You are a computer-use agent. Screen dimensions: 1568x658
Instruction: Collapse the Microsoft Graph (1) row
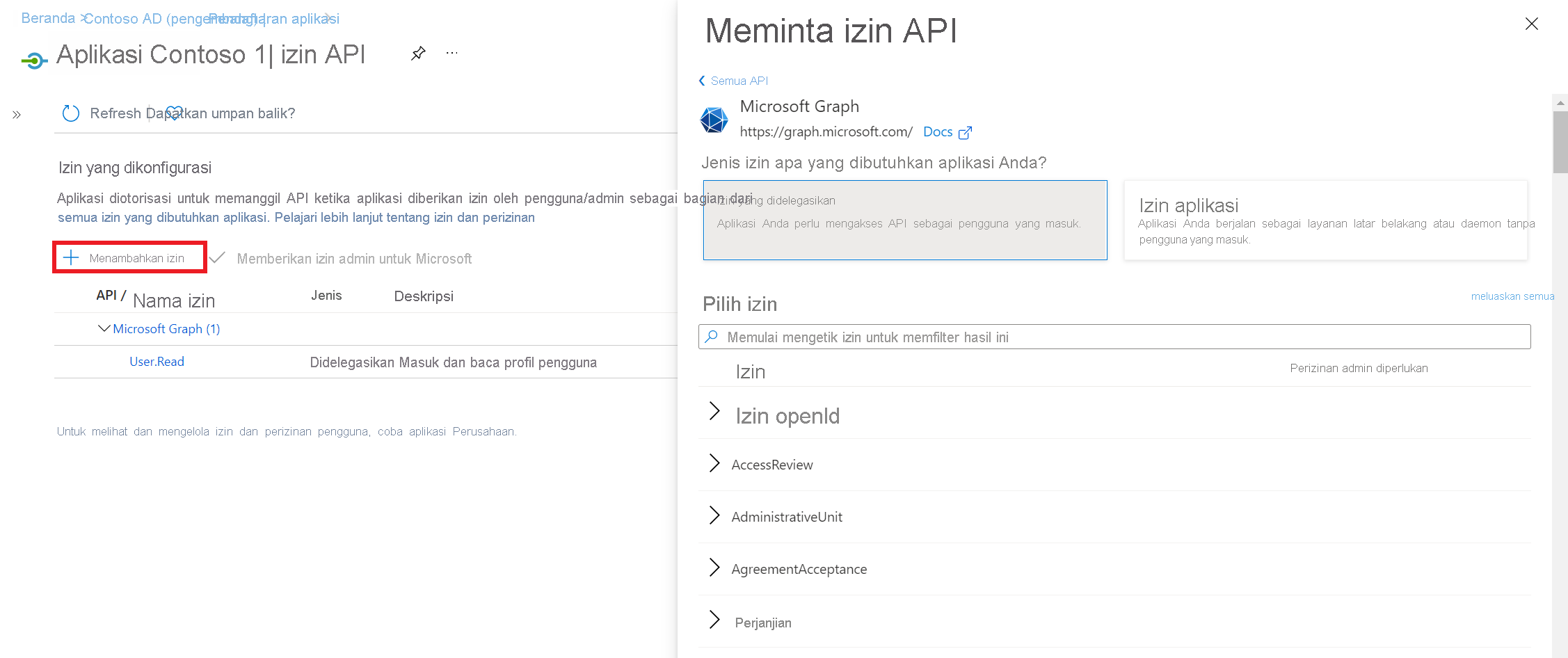pos(104,328)
